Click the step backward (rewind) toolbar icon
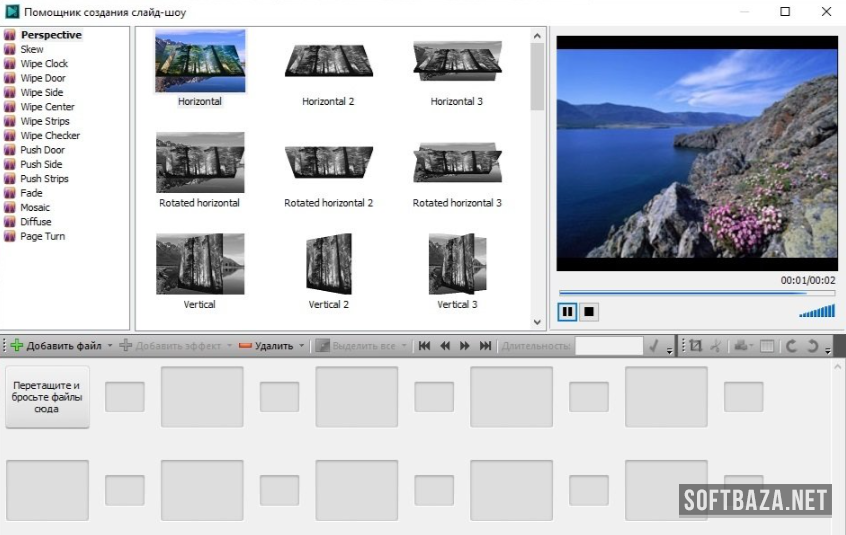 (x=445, y=346)
